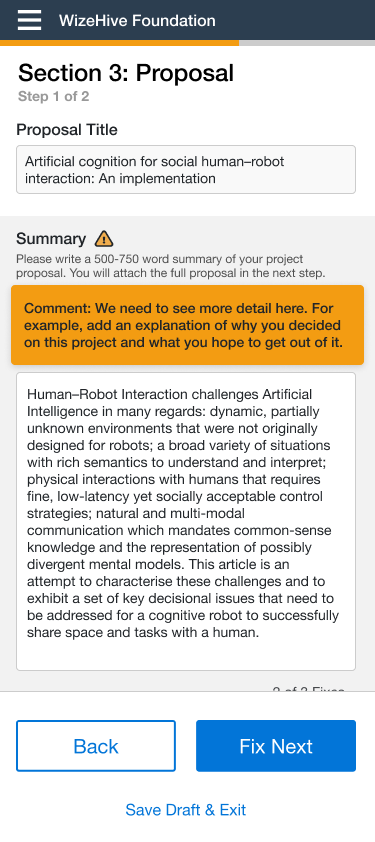Click the Step 1 of 2 indicator
The image size is (375, 842).
(53, 97)
